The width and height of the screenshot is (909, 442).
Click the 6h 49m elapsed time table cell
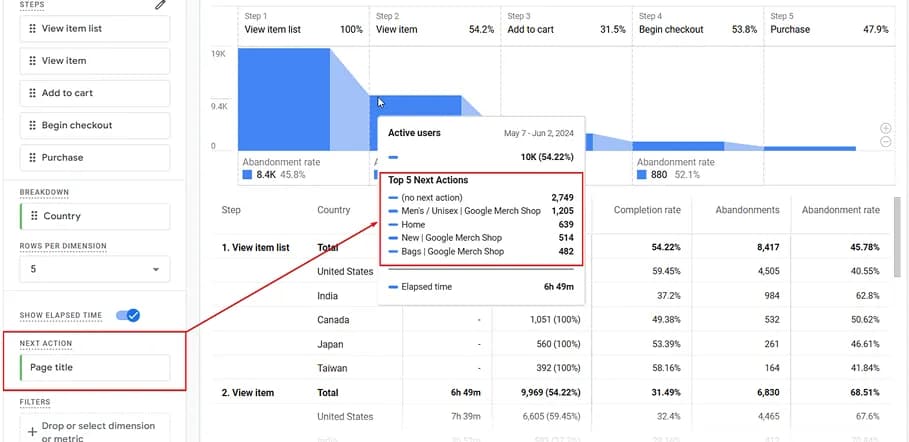click(466, 393)
